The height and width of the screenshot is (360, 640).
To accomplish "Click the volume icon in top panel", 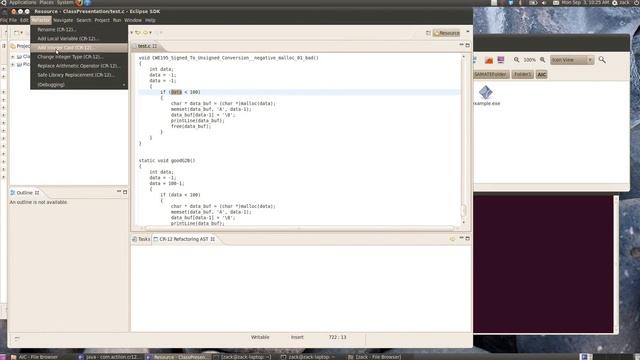I will click(x=544, y=2).
